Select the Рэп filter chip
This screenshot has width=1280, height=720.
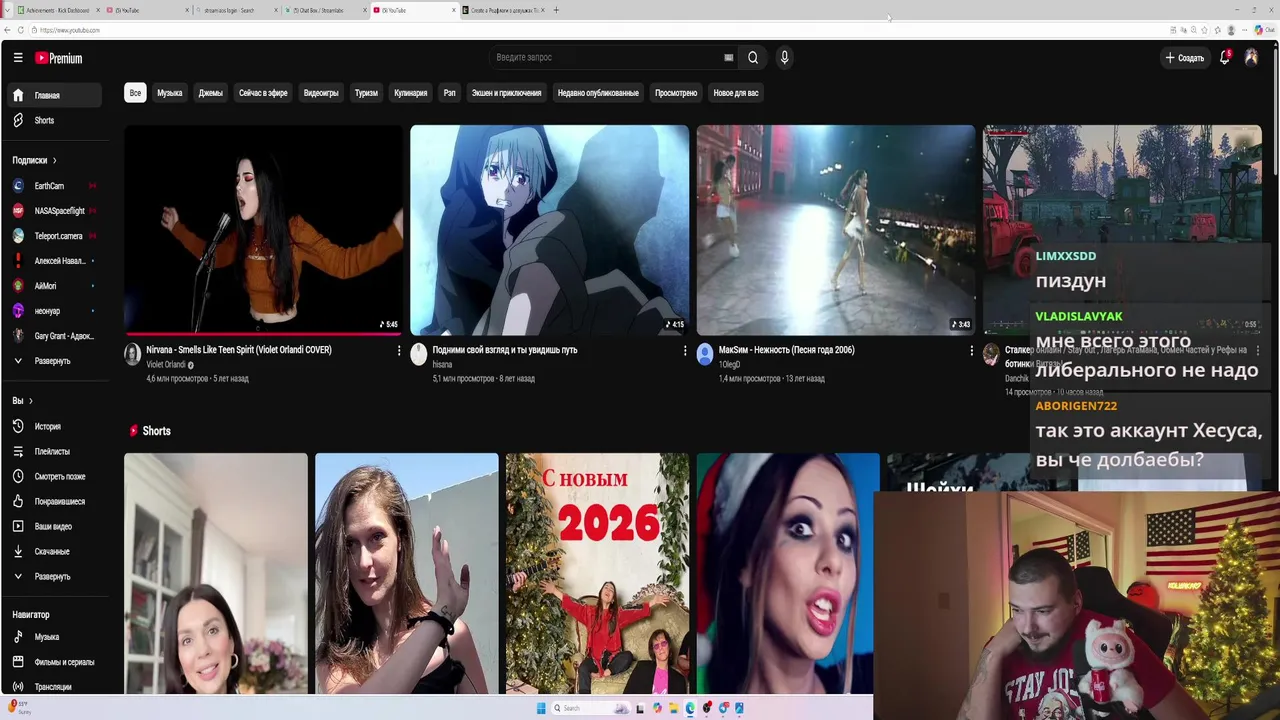tap(450, 93)
